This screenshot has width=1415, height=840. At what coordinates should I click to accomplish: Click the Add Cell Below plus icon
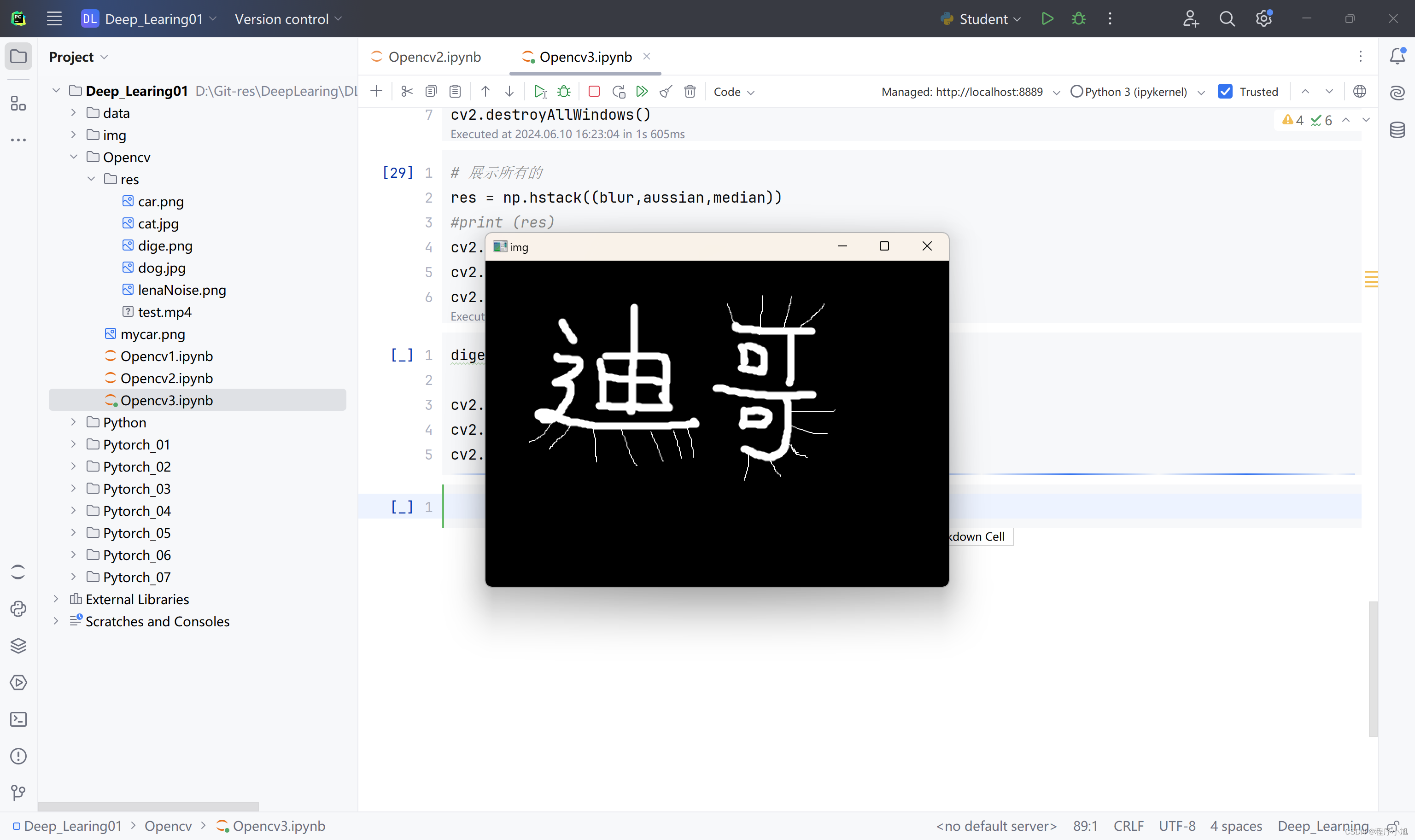click(x=376, y=92)
